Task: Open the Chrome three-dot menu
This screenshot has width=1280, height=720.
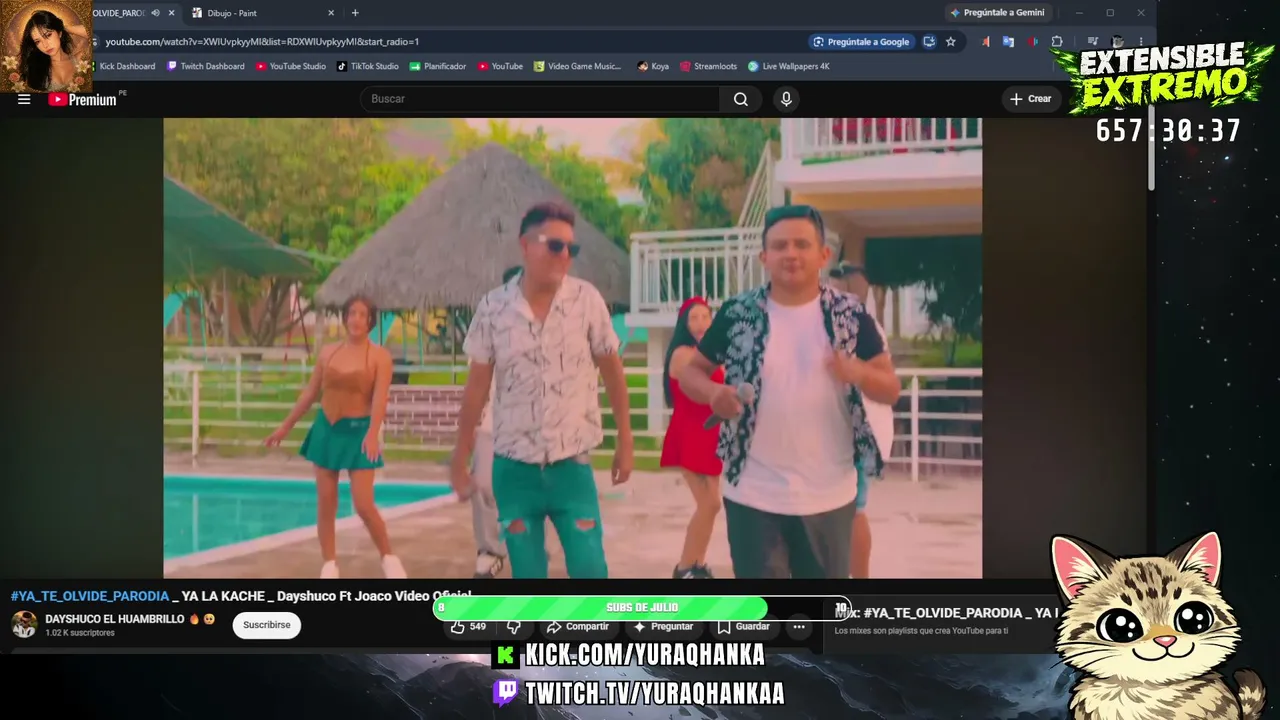Action: [1141, 42]
